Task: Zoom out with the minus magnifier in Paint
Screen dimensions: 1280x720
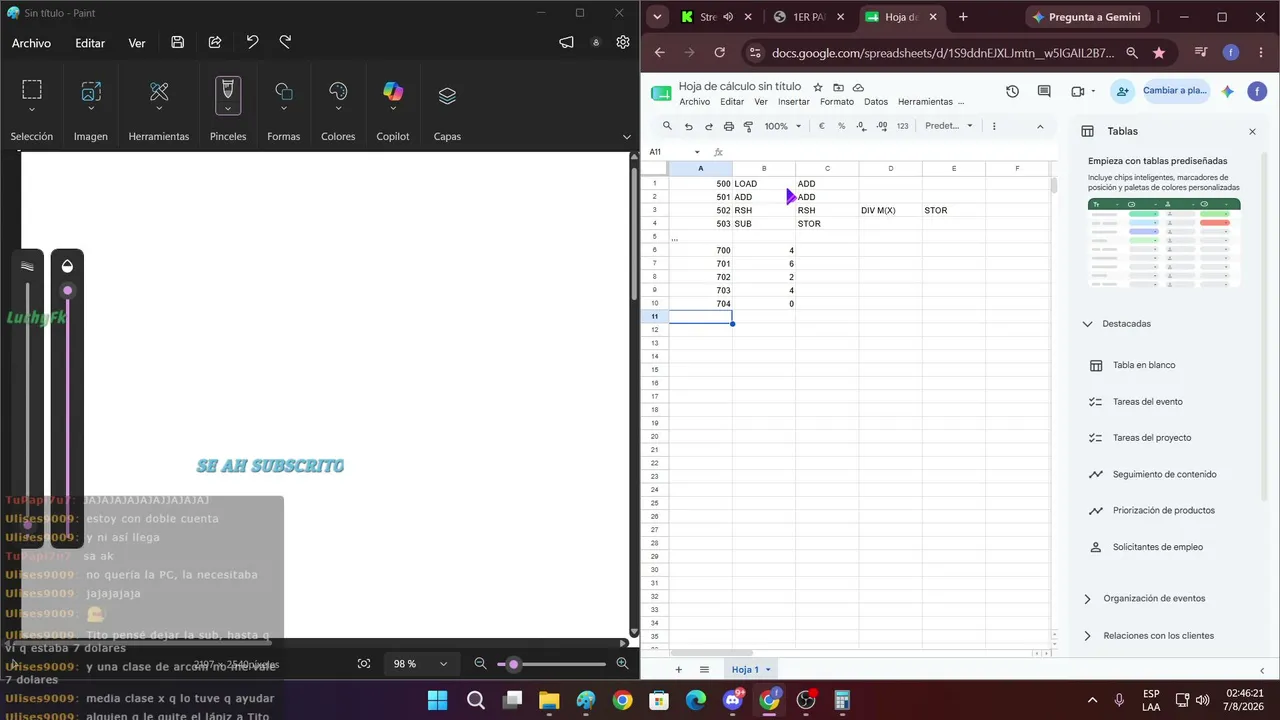Action: pos(480,663)
